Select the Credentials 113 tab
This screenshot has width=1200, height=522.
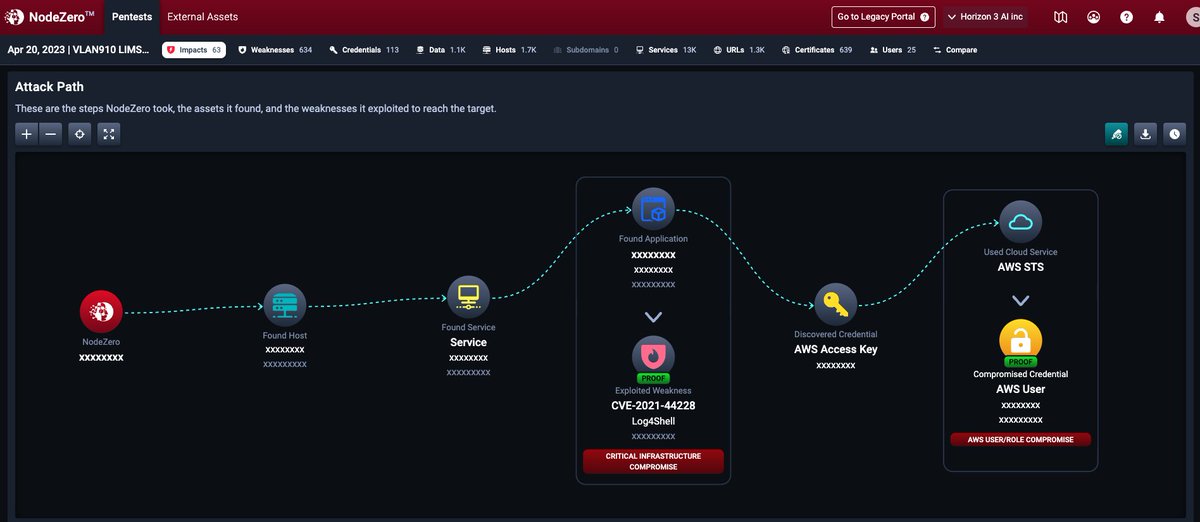coord(364,50)
